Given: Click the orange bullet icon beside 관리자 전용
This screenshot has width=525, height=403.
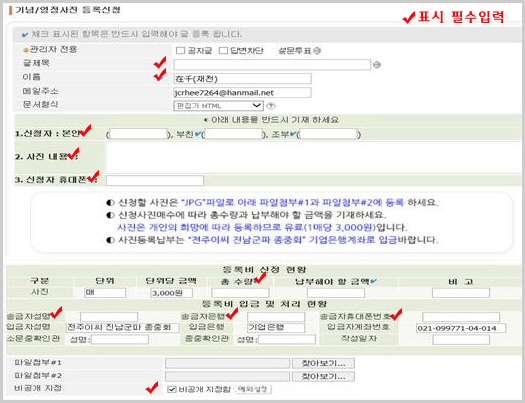Looking at the screenshot, I should coord(26,51).
